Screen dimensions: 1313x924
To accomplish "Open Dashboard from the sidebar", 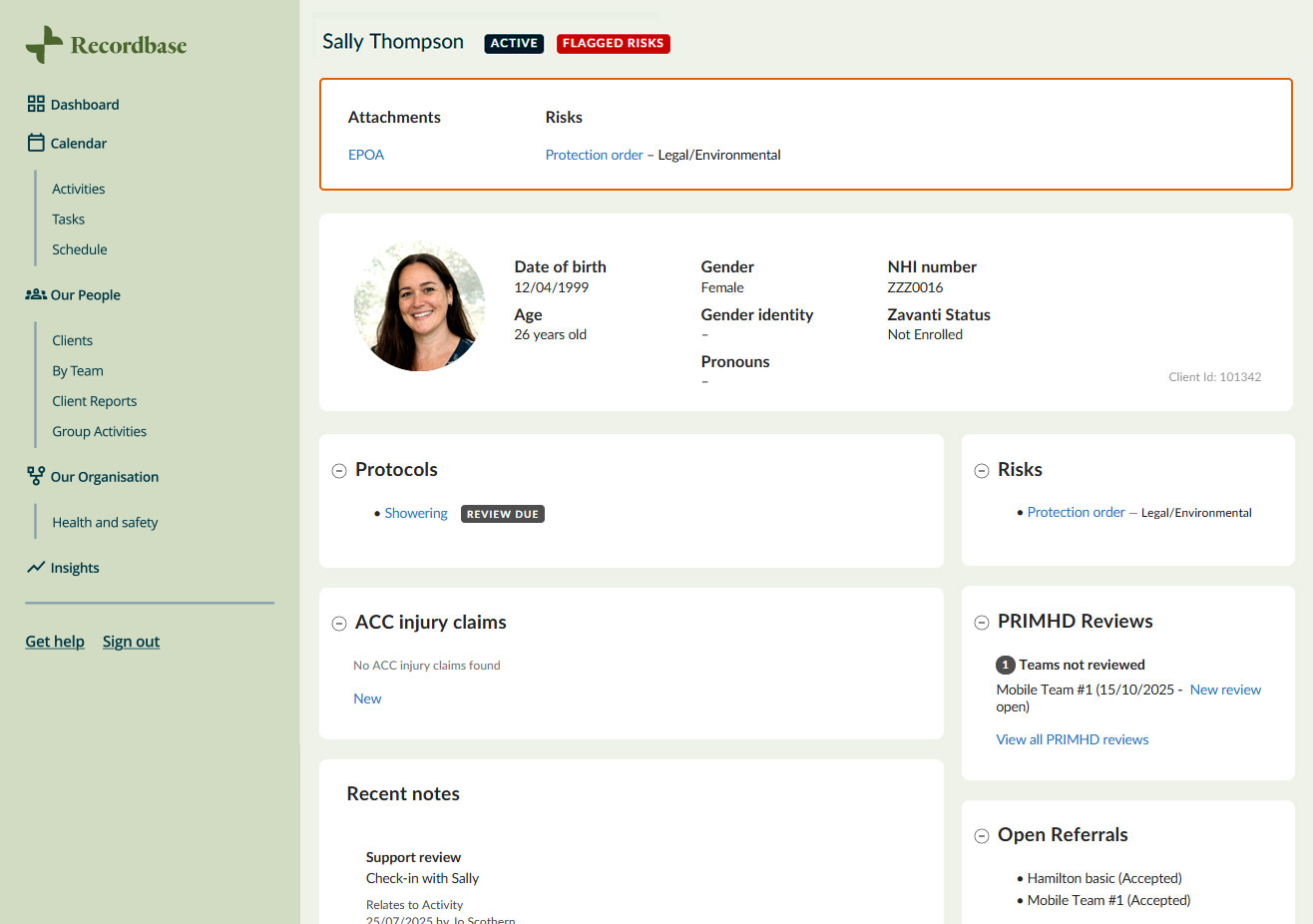I will pyautogui.click(x=85, y=104).
